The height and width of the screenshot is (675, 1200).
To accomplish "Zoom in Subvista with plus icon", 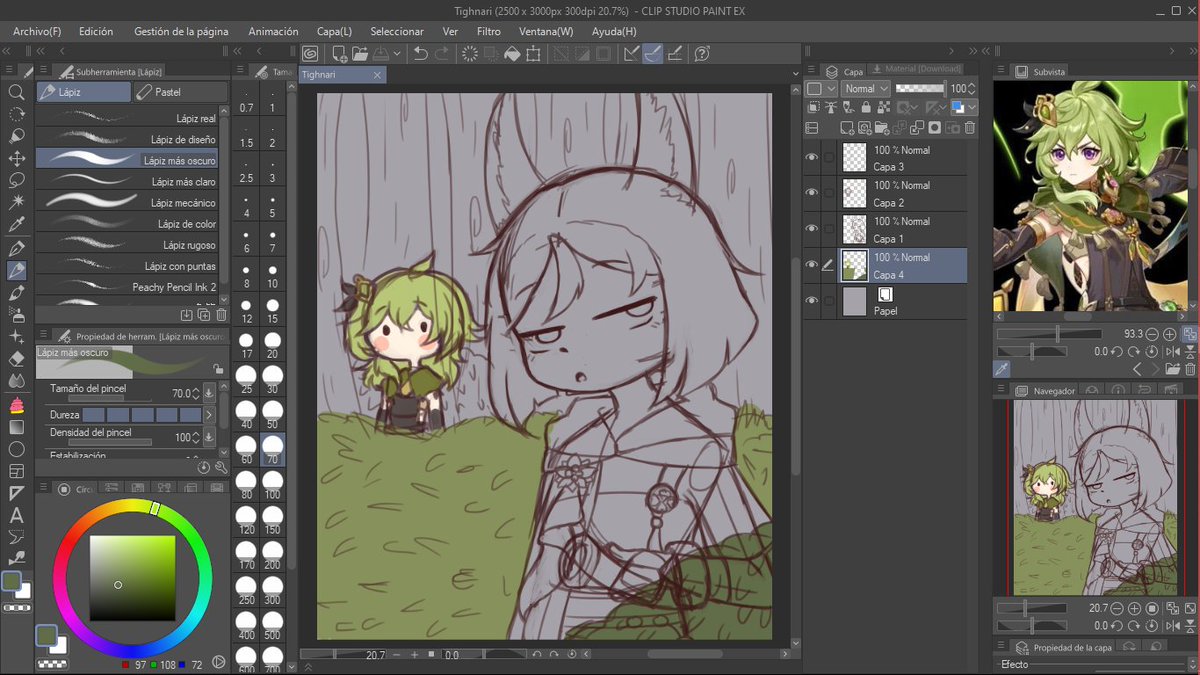I will point(1170,334).
